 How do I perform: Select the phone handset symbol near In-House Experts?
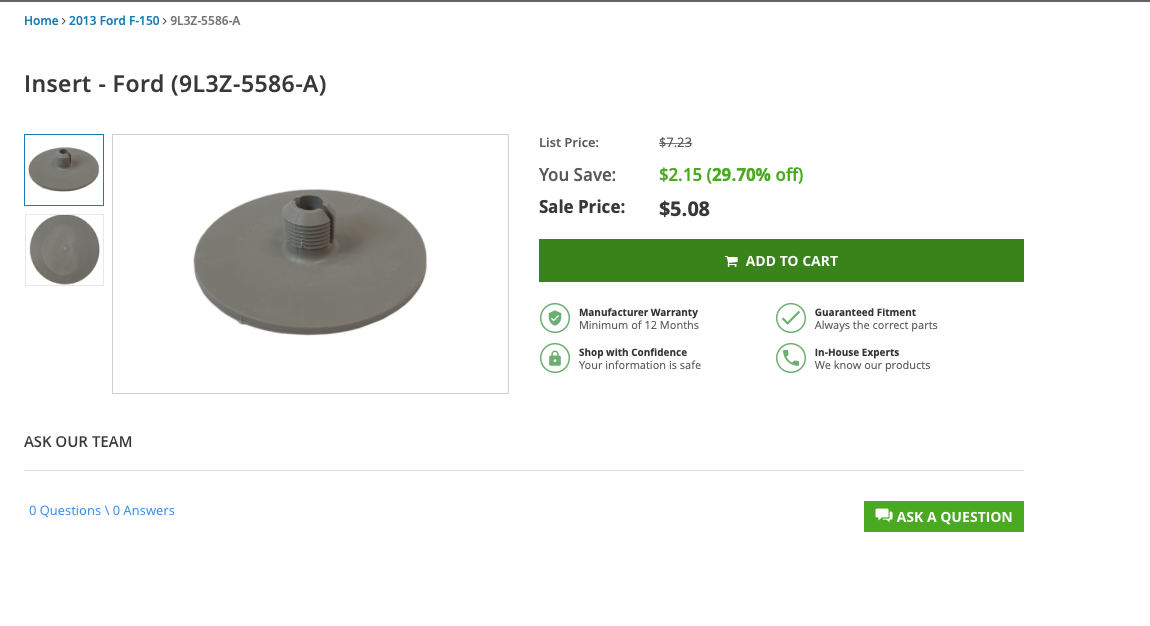(791, 357)
